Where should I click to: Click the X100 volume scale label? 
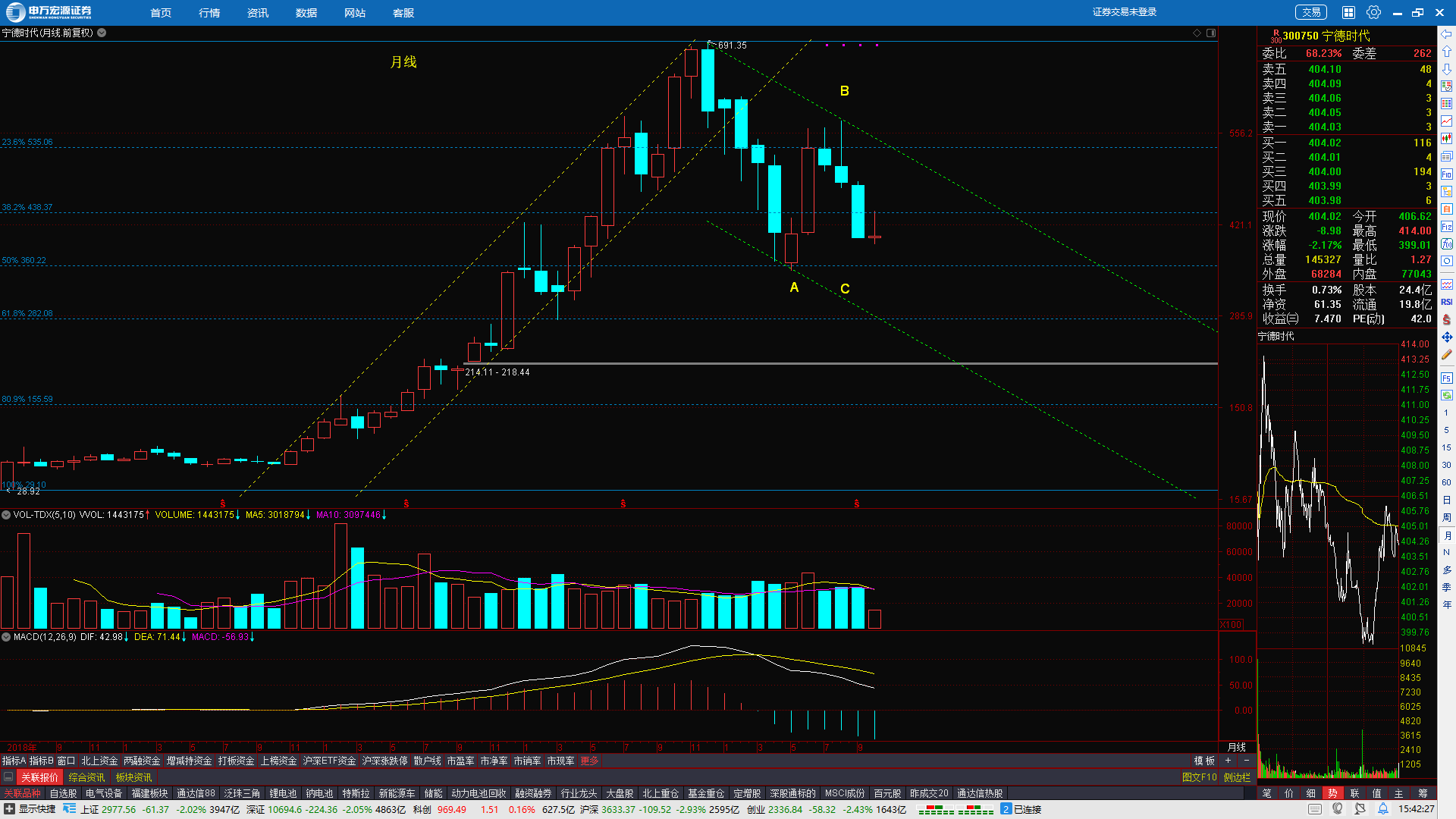[x=1231, y=625]
